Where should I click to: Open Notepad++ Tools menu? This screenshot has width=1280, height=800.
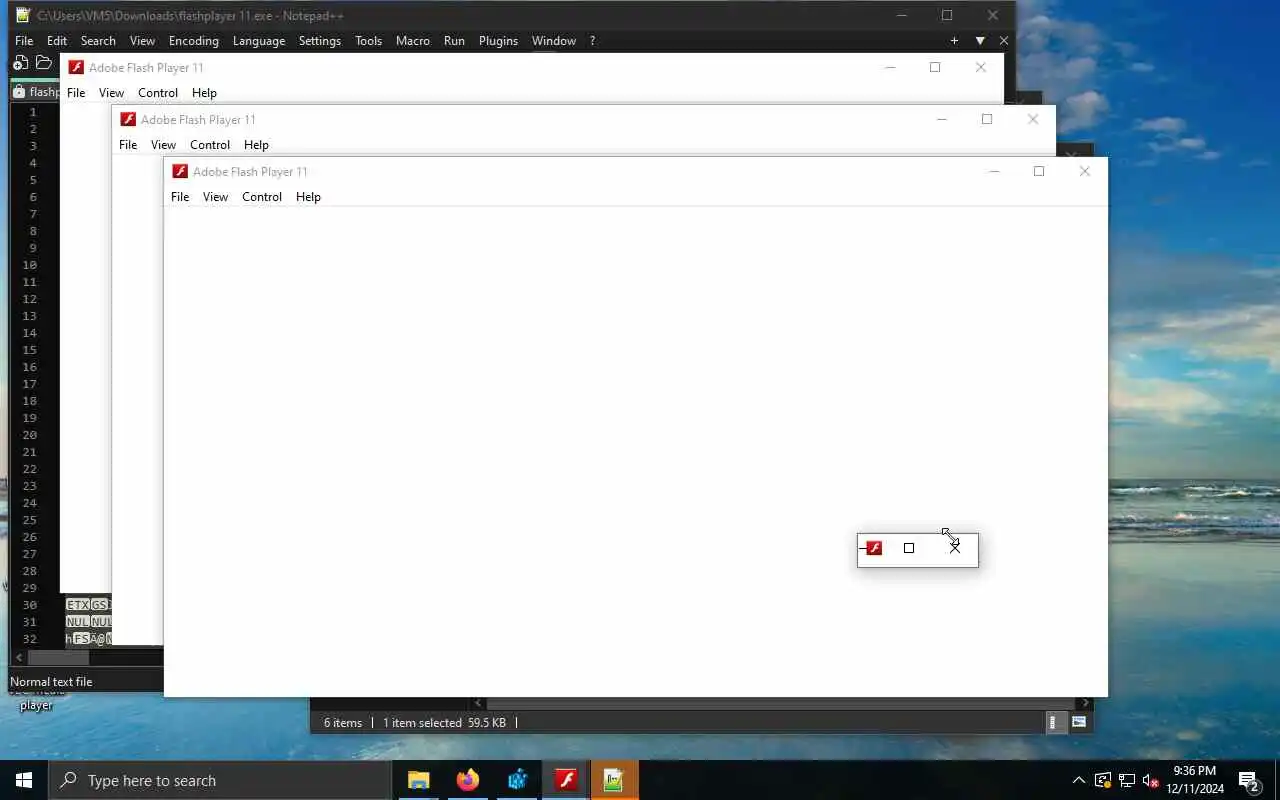coord(369,41)
